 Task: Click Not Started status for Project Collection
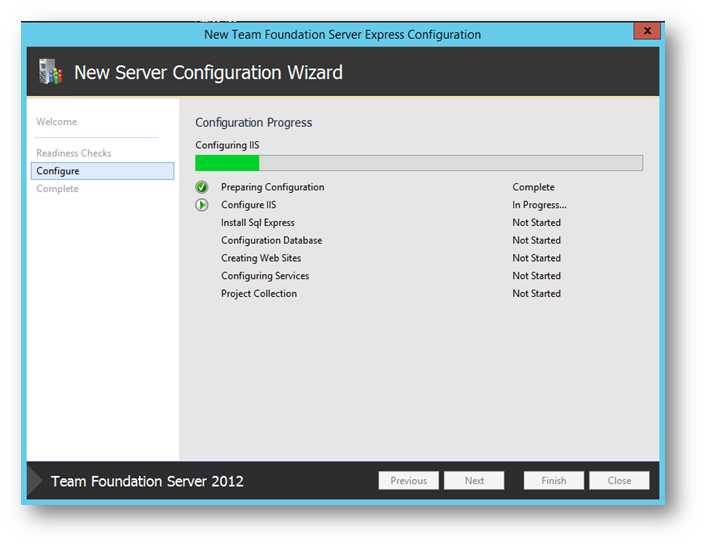click(x=537, y=294)
